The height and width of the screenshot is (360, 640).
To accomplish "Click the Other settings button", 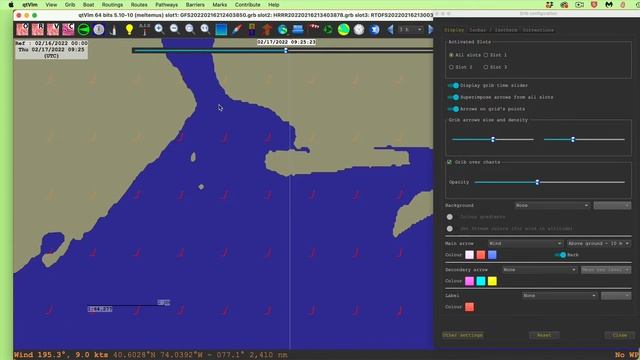I will [x=463, y=335].
